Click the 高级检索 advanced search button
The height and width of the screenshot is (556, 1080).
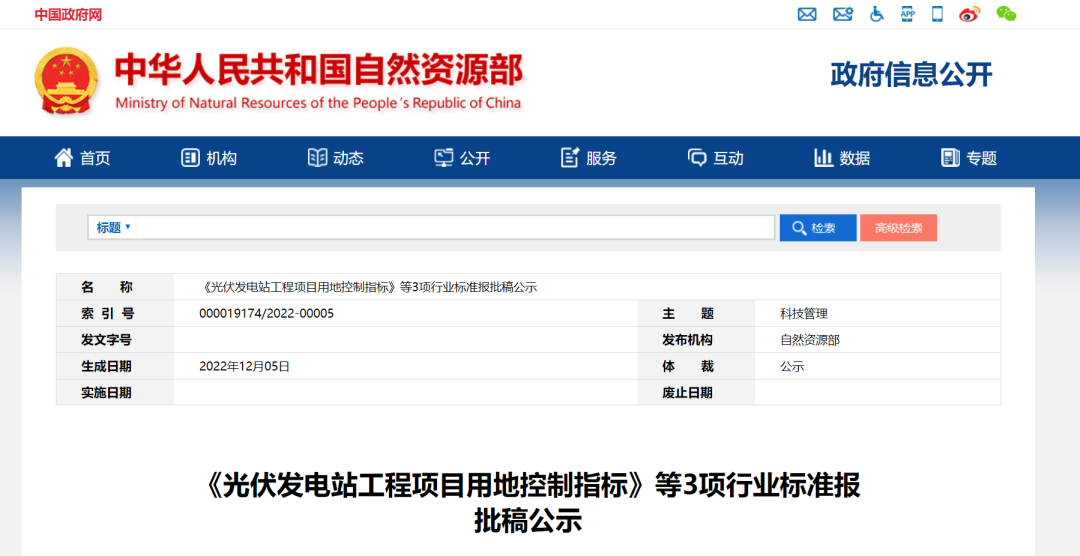coord(898,228)
